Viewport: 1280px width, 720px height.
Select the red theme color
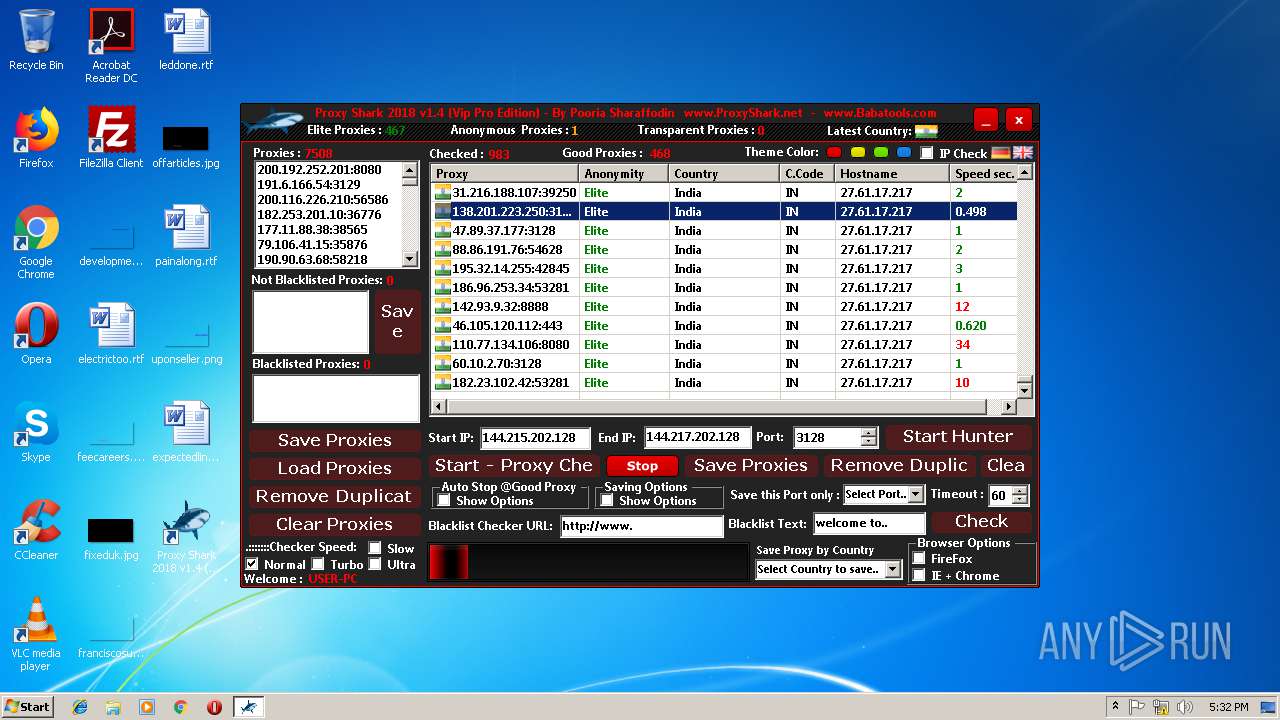[836, 152]
